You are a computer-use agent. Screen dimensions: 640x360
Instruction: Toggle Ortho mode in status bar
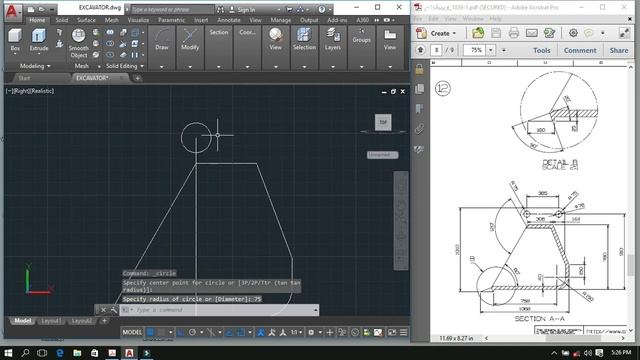181,333
